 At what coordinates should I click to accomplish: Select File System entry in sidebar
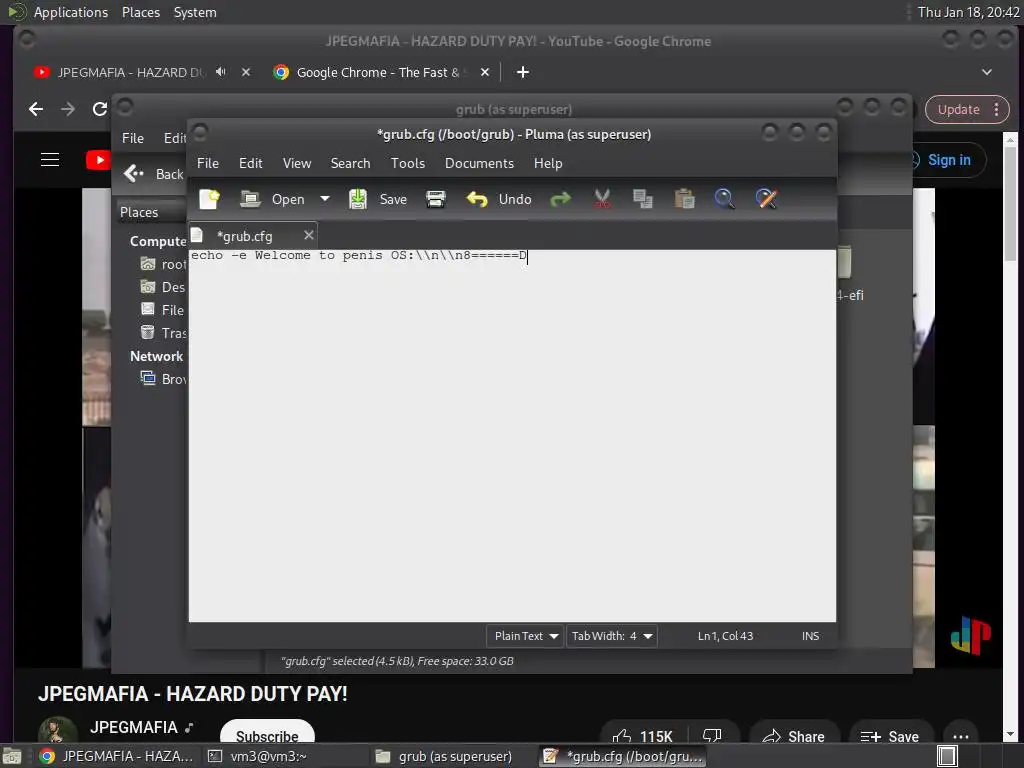[163, 310]
